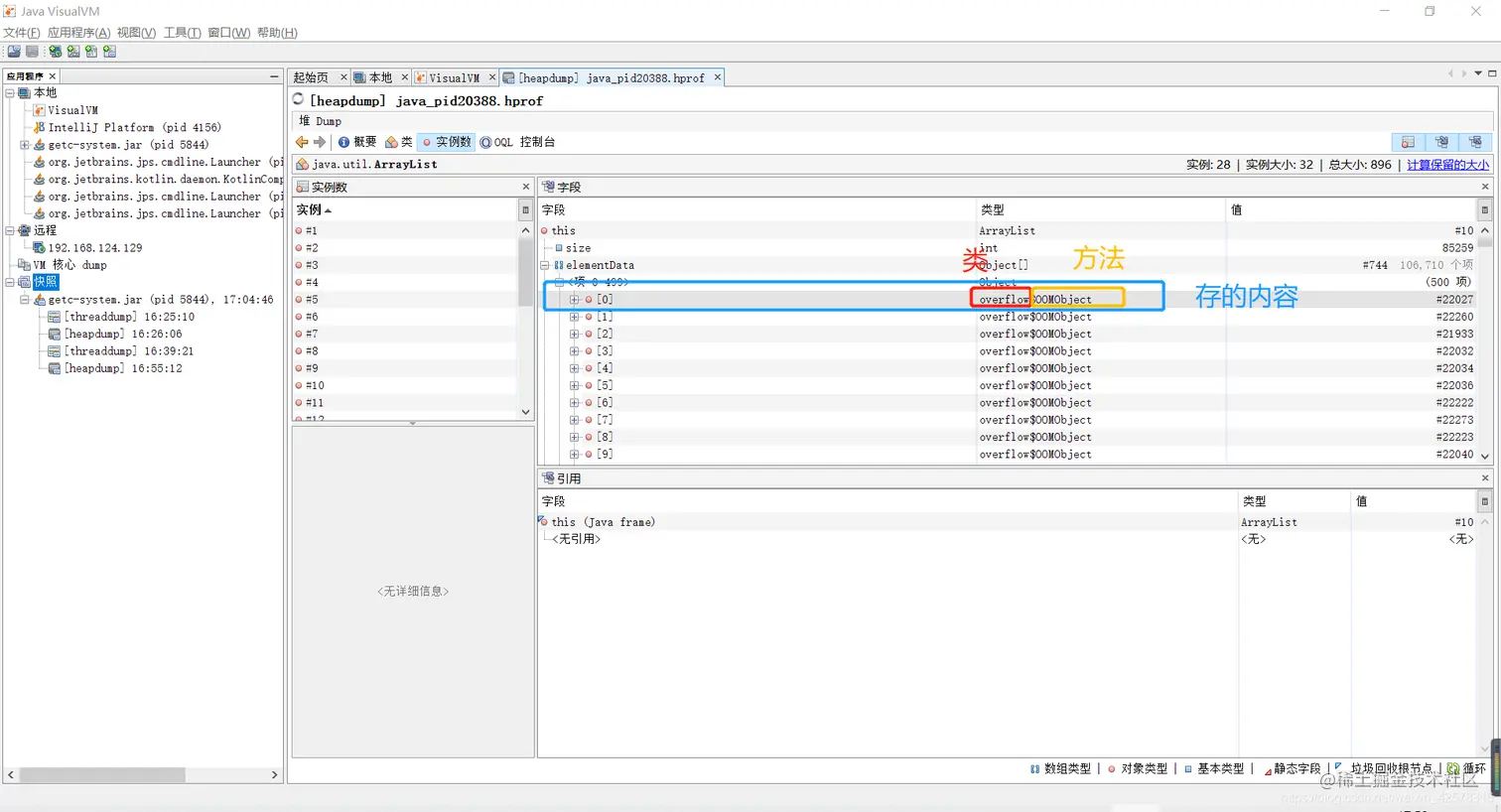This screenshot has width=1501, height=812.
Task: Select the size field row
Action: click(1008, 248)
